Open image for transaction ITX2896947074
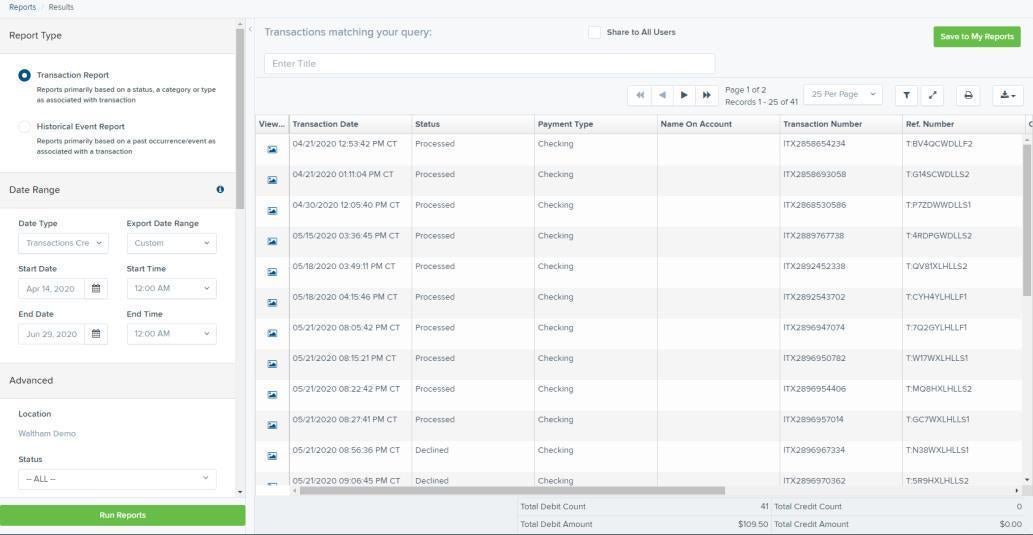Viewport: 1033px width, 535px height. click(x=272, y=333)
